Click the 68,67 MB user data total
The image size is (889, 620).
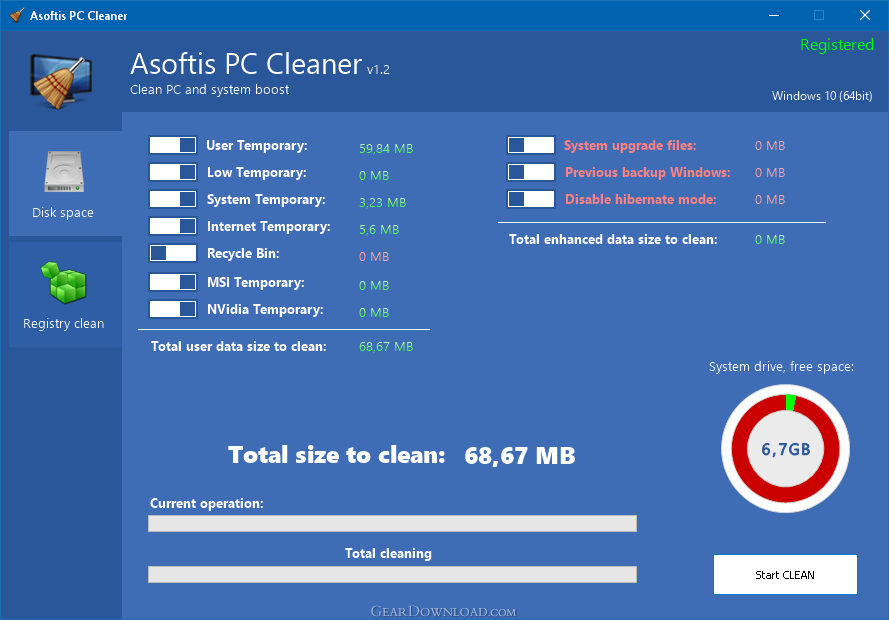(386, 347)
